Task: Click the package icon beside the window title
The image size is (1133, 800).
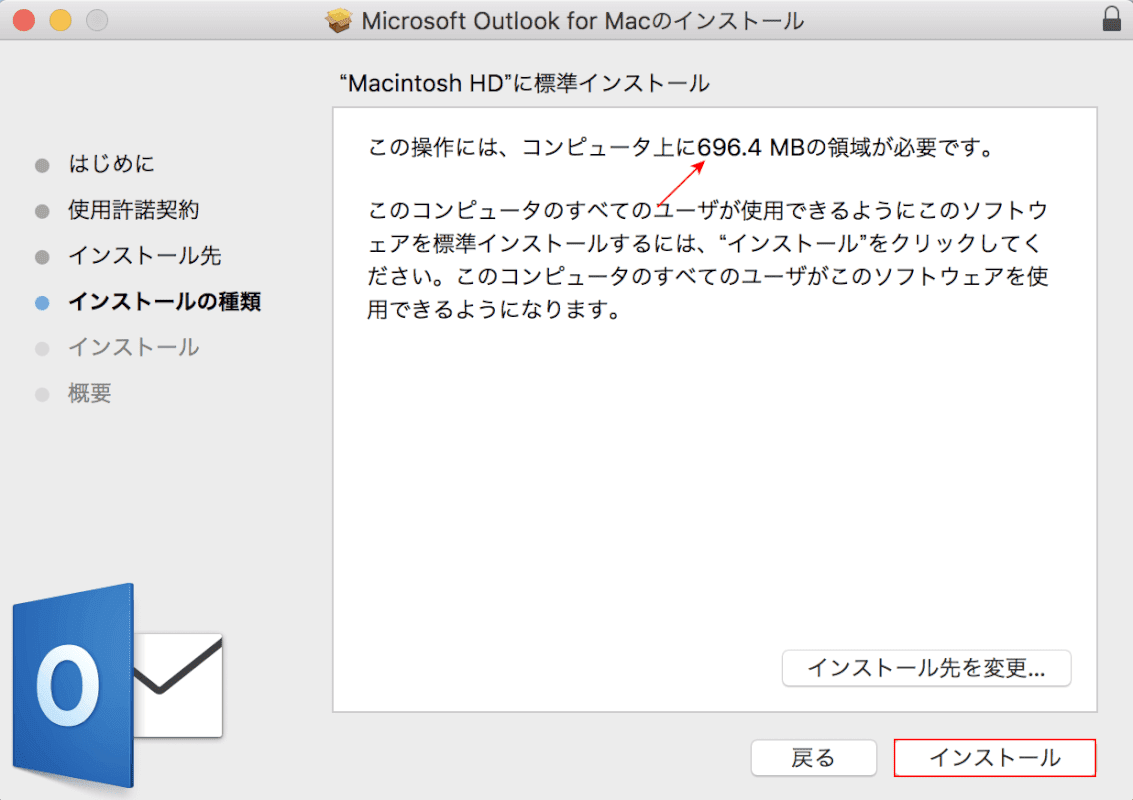Action: 338,20
